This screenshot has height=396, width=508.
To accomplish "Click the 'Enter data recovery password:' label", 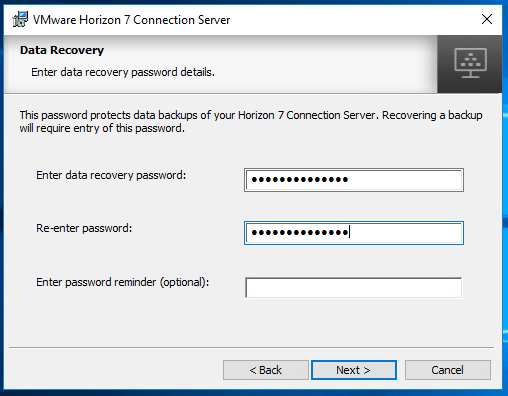I will click(111, 175).
